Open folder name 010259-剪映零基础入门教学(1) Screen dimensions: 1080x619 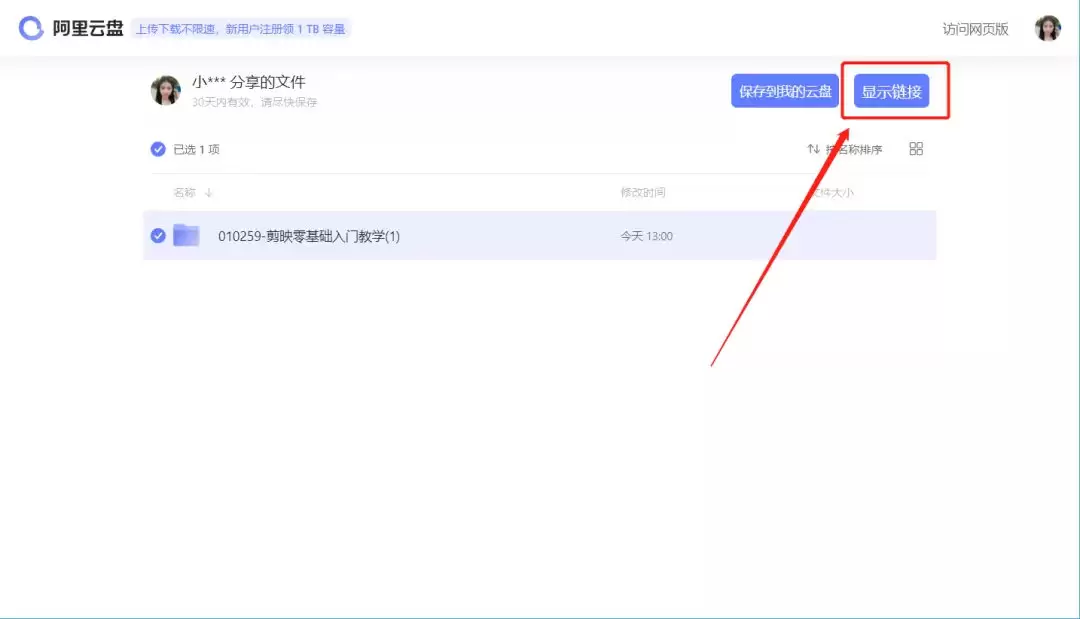tap(309, 236)
